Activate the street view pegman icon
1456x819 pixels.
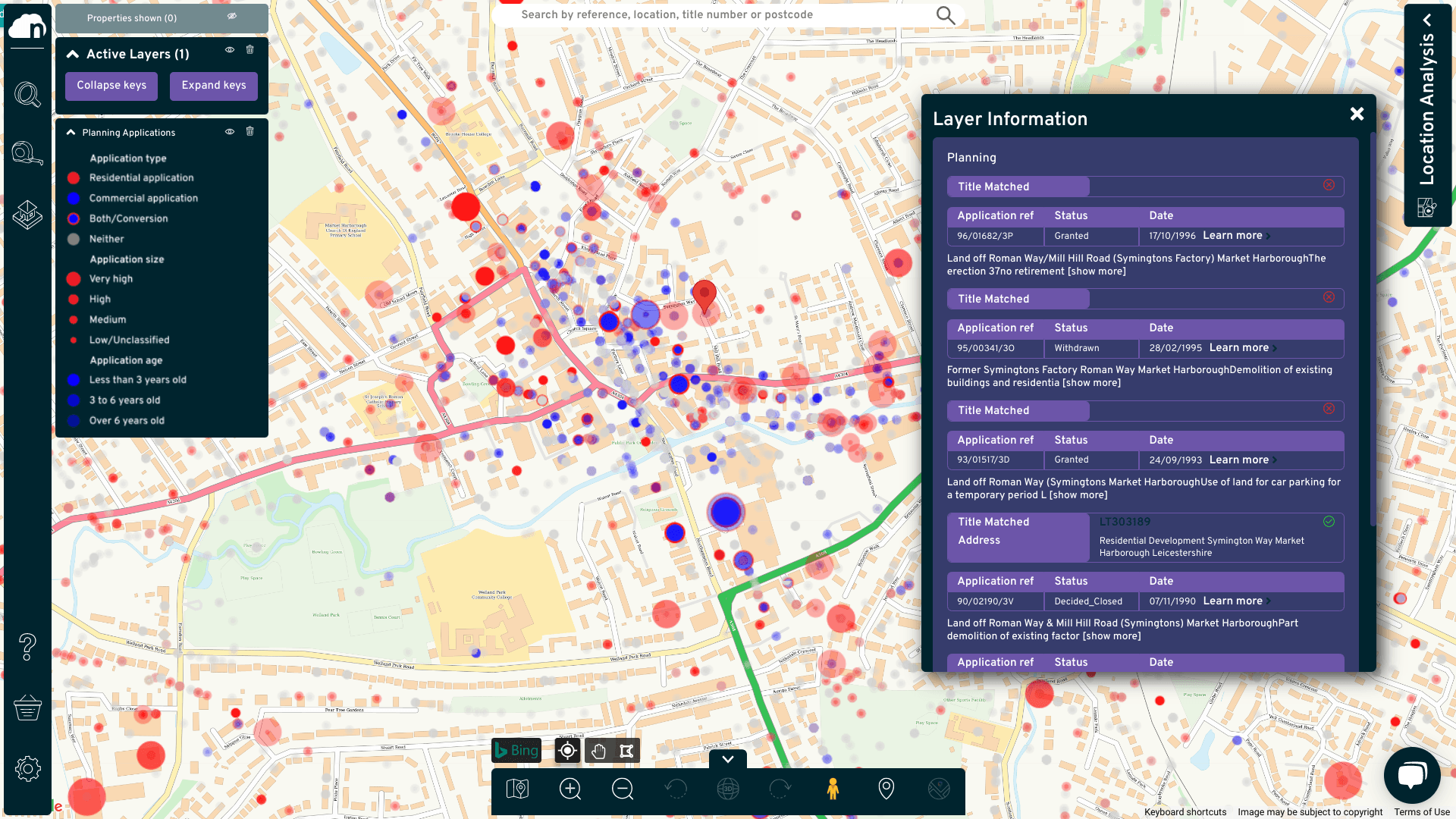[x=833, y=789]
